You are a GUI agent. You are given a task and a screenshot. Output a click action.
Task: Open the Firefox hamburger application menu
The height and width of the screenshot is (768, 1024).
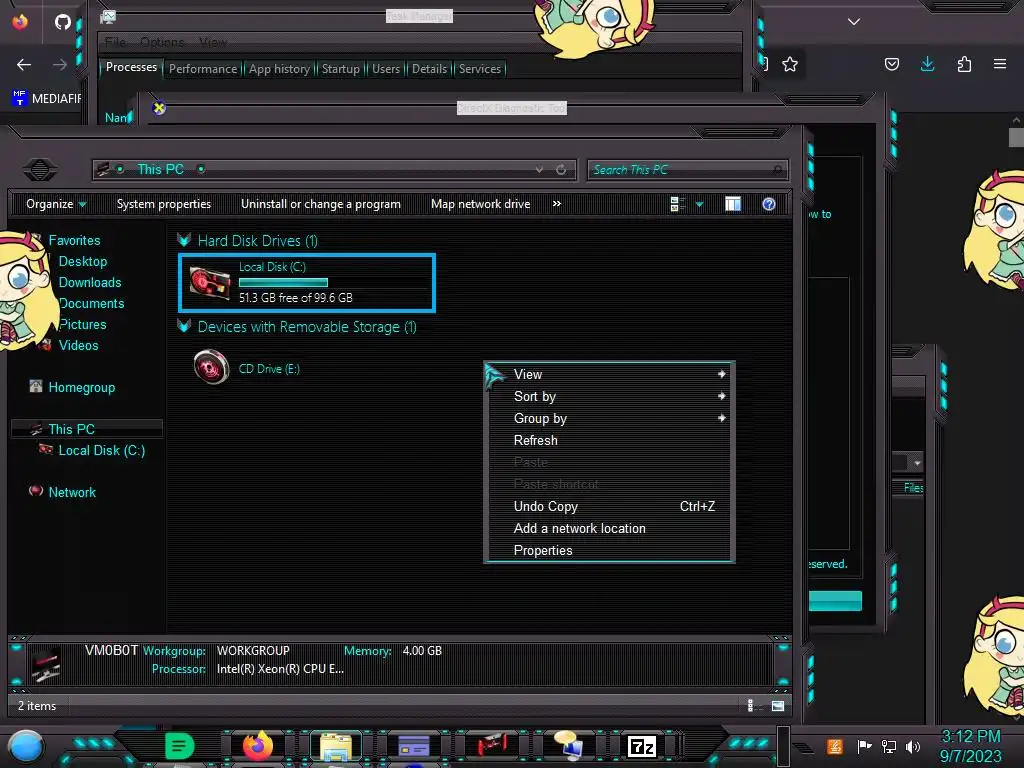(1000, 64)
